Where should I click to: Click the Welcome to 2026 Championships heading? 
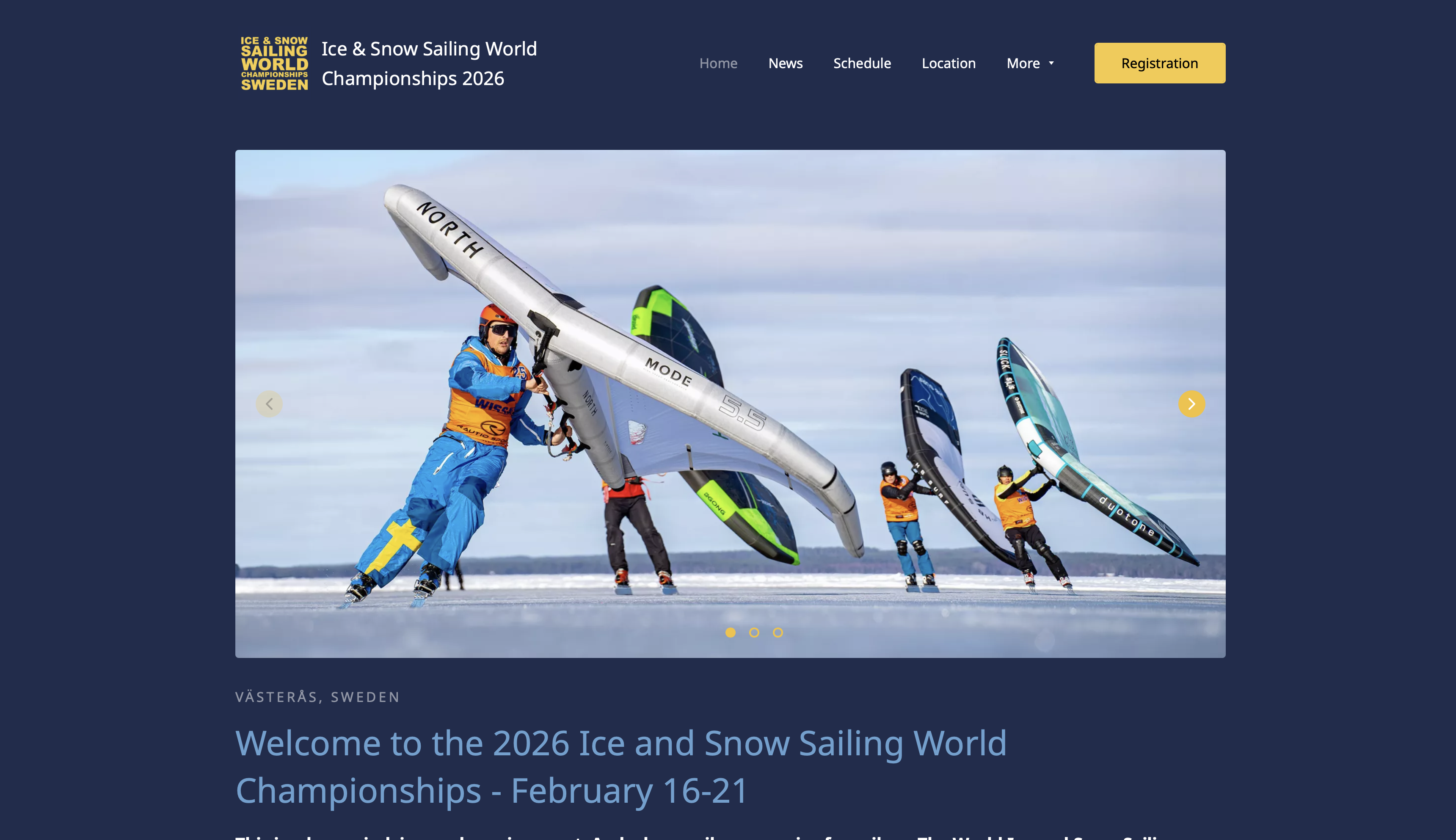[621, 766]
